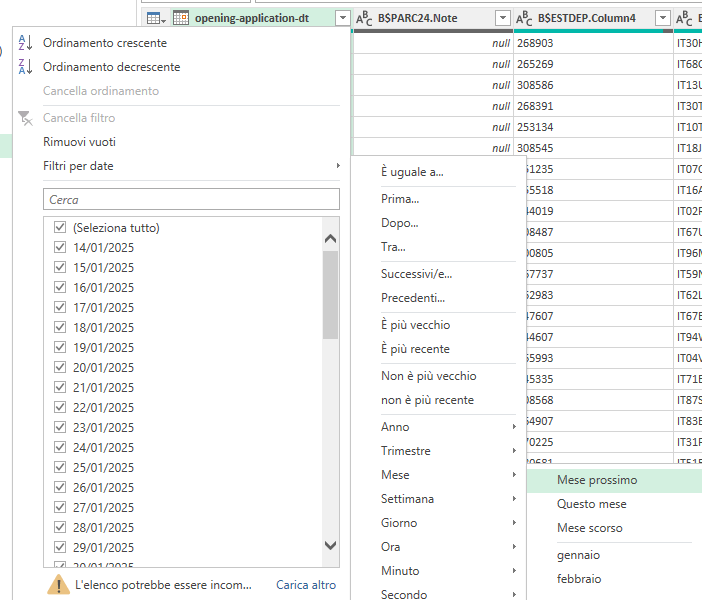Click the yellow warning triangle icon
This screenshot has height=600, width=702.
tap(58, 585)
